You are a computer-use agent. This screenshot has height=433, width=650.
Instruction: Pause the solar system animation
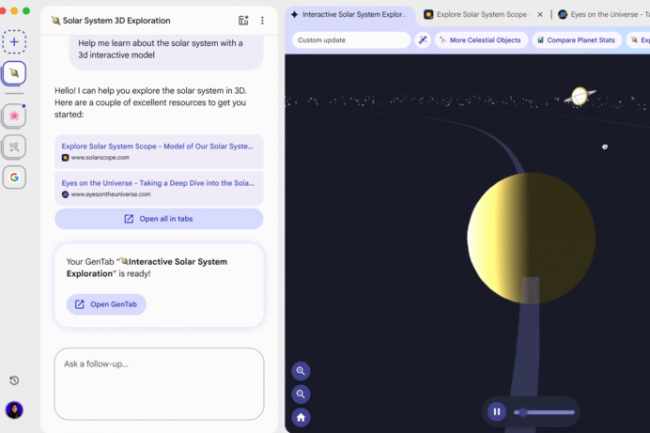[x=497, y=412]
